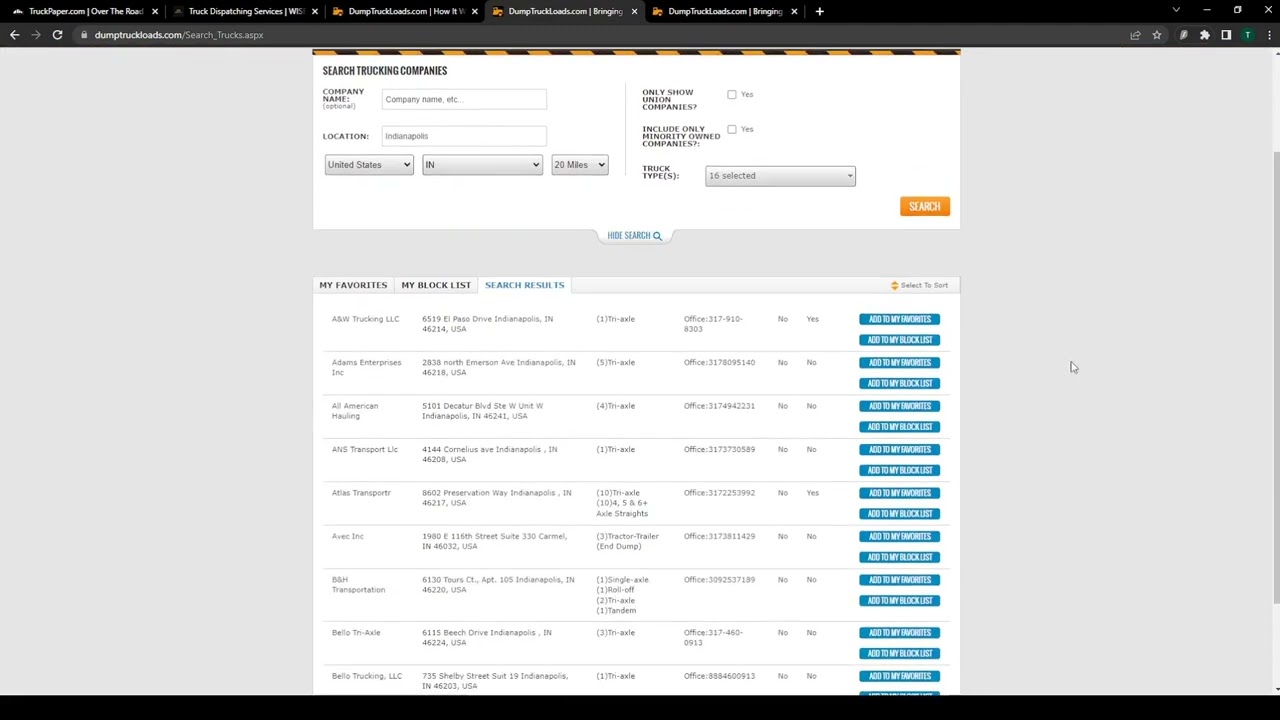Open the Chrome three-dot menu

[x=1268, y=35]
